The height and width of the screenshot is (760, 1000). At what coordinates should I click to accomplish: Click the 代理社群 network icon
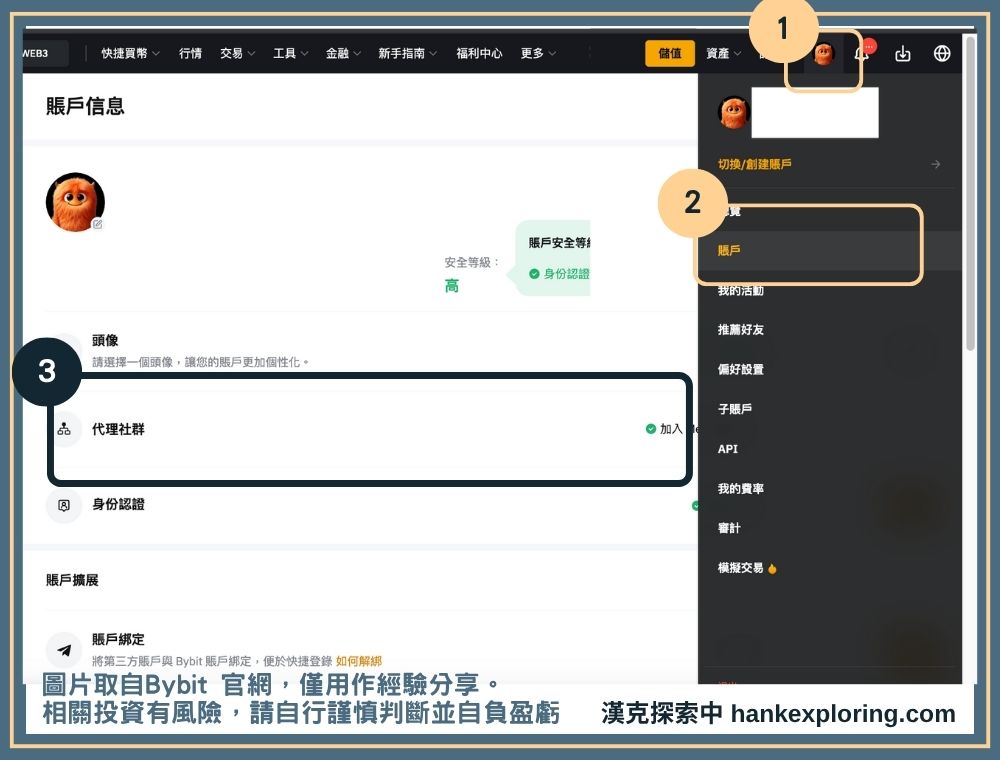64,429
